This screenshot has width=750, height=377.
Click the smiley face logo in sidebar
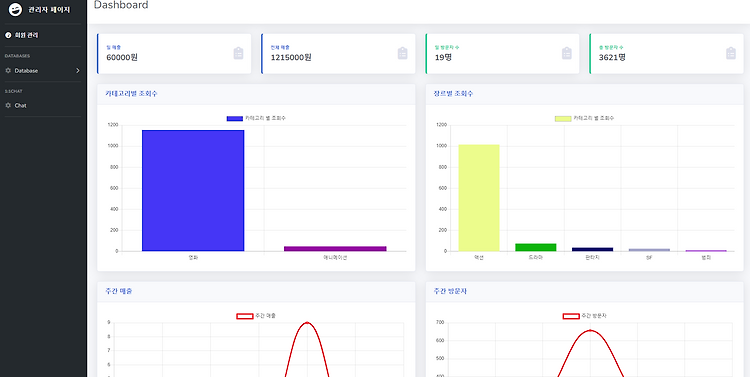pos(15,10)
